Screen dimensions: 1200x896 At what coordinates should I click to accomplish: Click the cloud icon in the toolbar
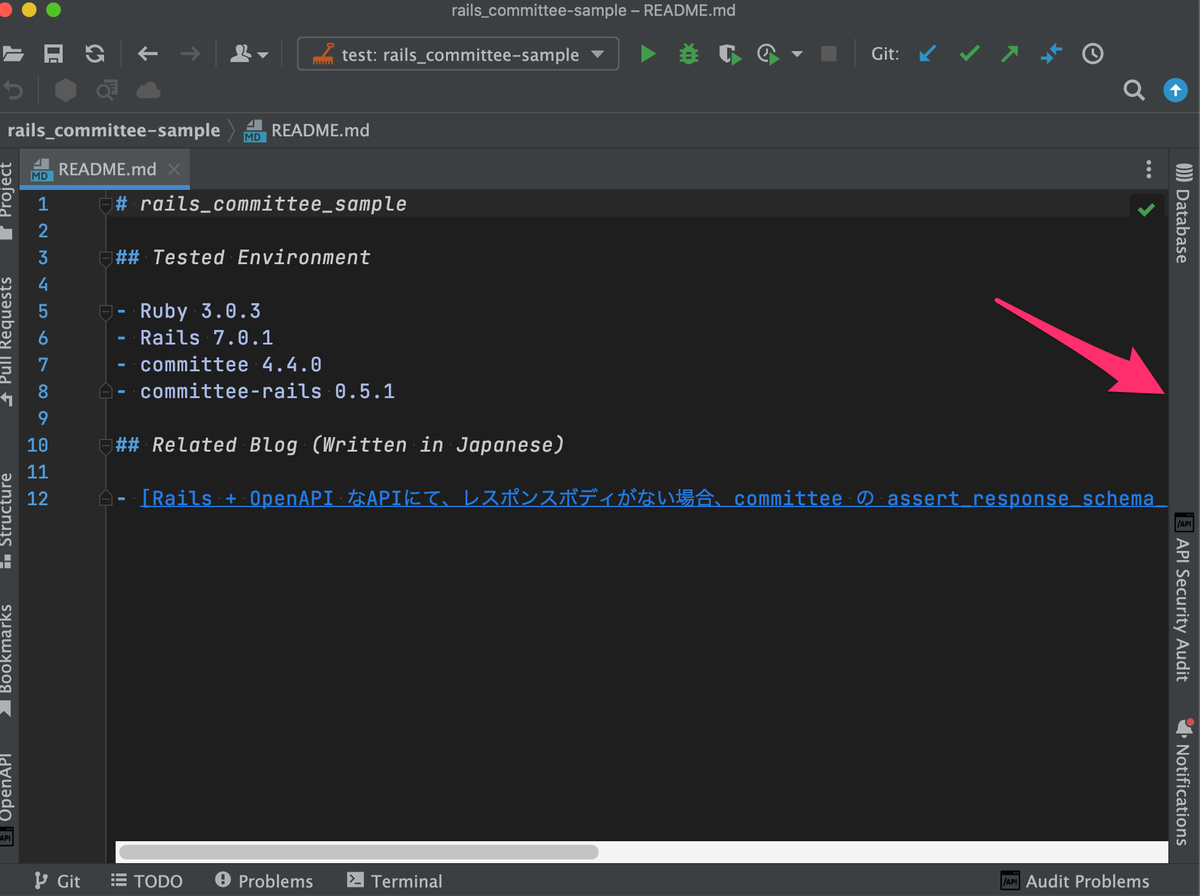tap(148, 91)
